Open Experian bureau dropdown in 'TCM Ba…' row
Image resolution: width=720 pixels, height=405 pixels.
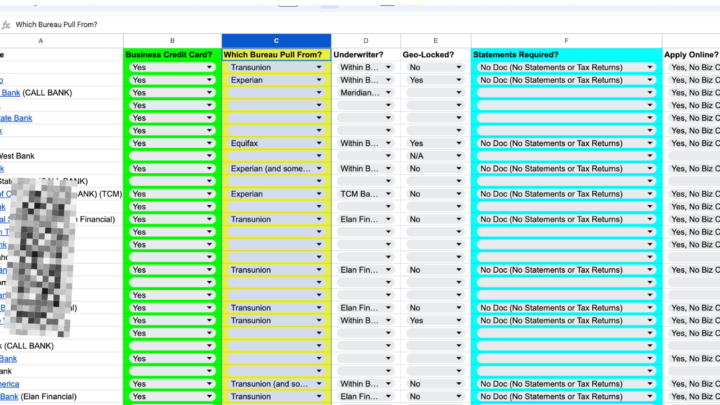(276, 194)
